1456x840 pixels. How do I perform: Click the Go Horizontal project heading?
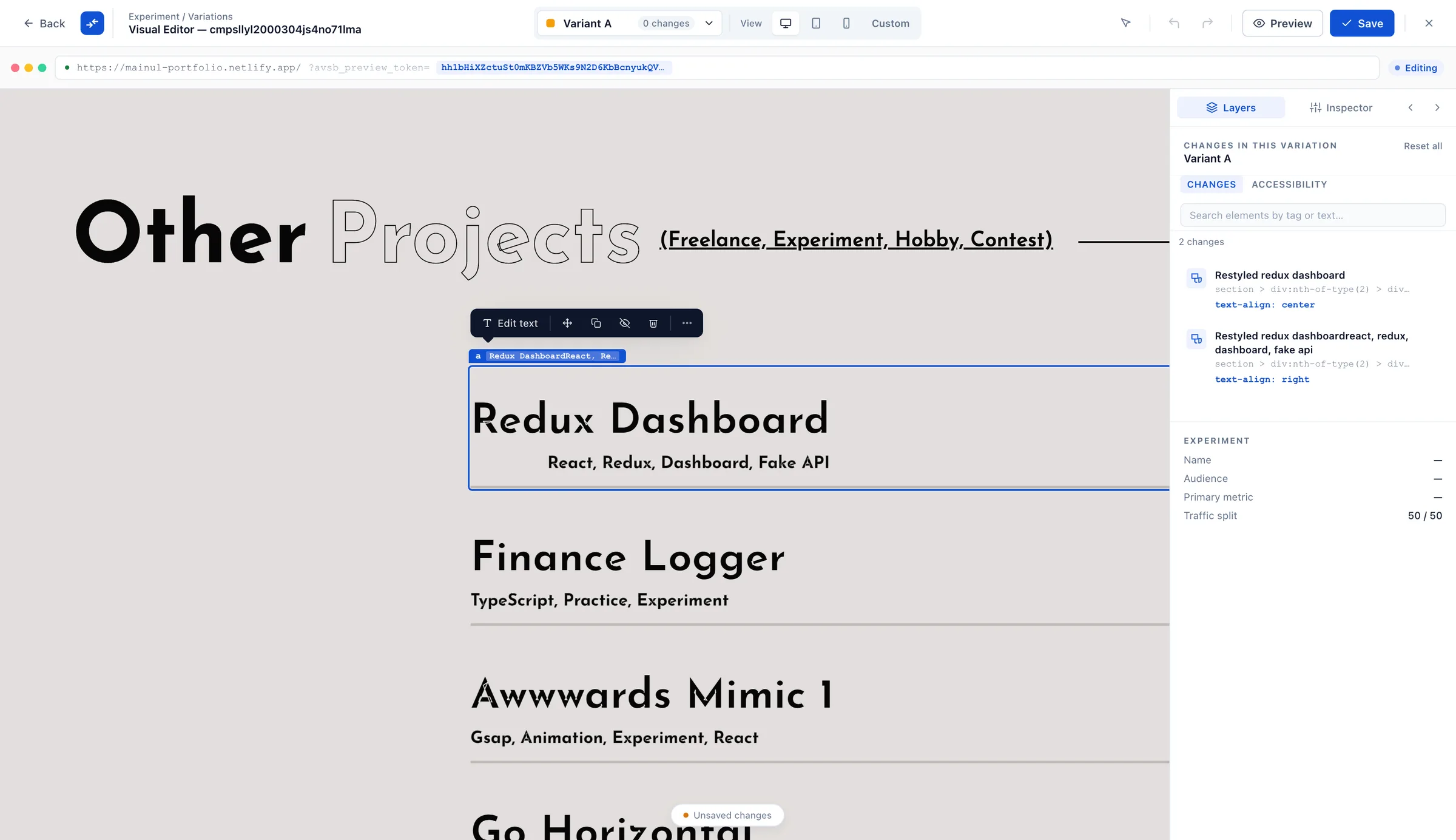click(x=612, y=826)
